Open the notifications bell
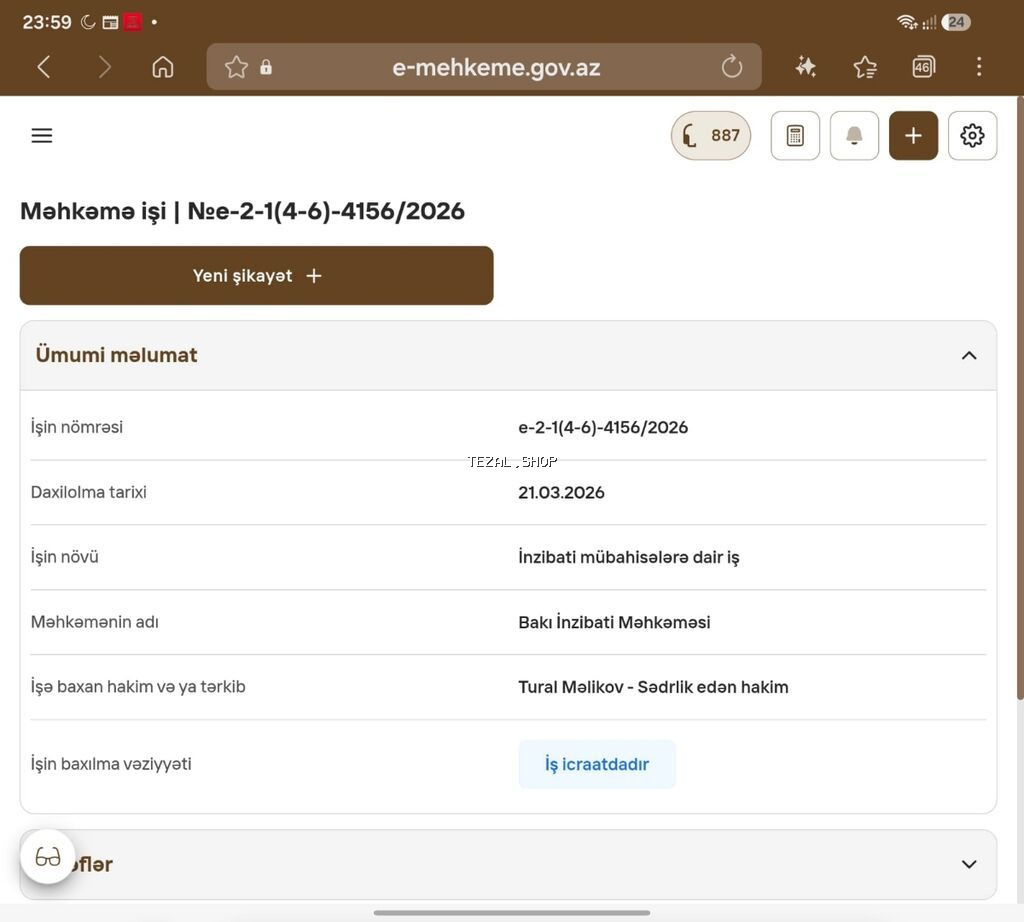The height and width of the screenshot is (922, 1024). [854, 135]
